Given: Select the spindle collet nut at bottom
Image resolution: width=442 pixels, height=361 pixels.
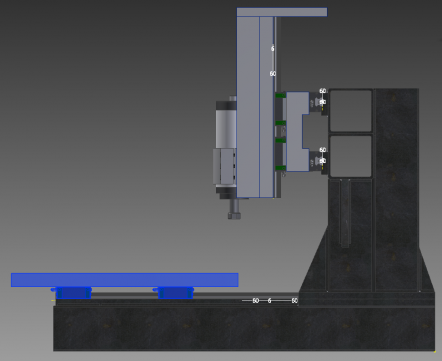Looking at the screenshot, I should pyautogui.click(x=235, y=216).
